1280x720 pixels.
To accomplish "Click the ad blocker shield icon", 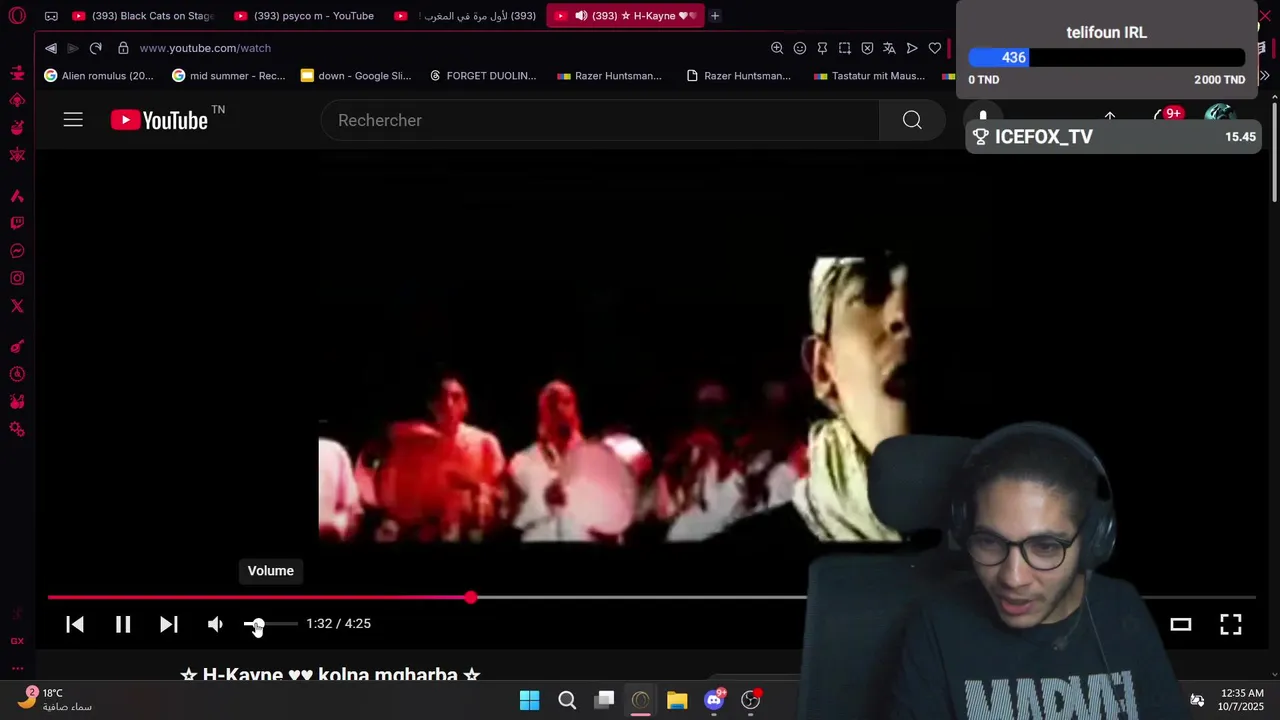I will [x=867, y=48].
